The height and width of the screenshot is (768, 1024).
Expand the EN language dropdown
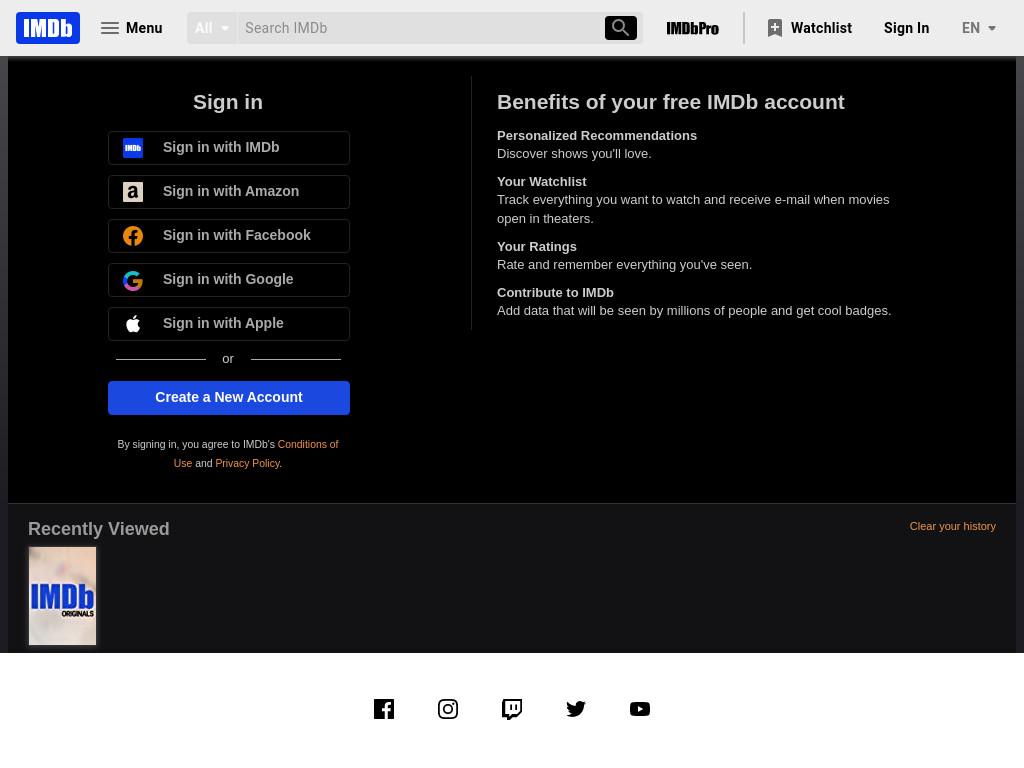978,28
